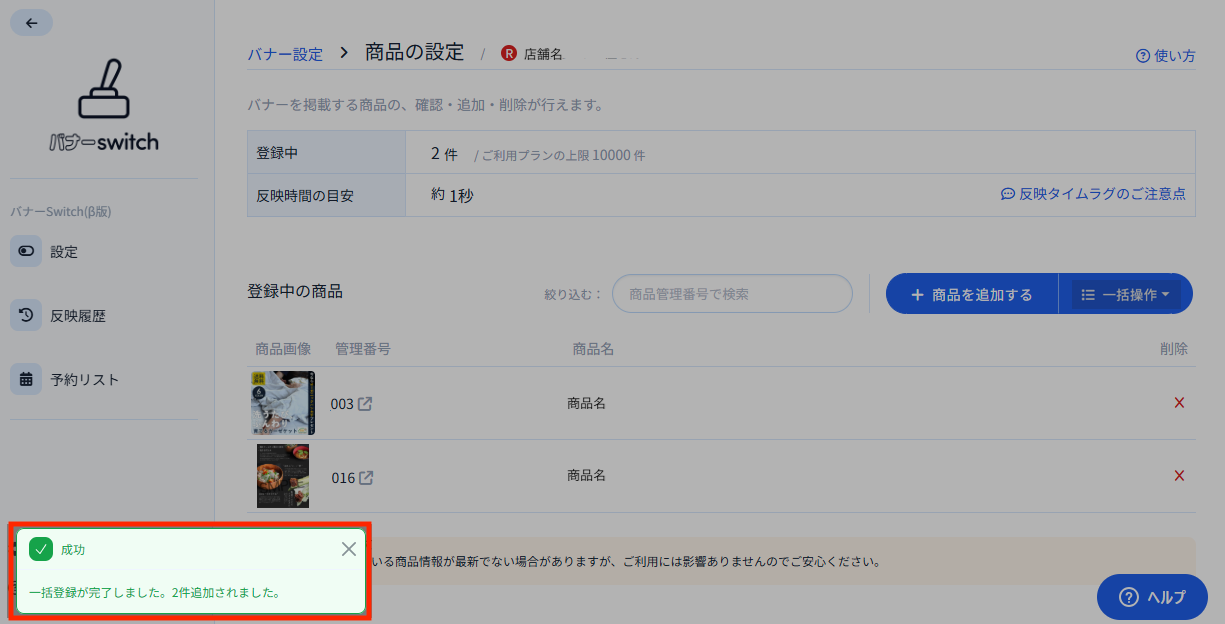1225x624 pixels.
Task: Click management number 003 text
Action: [x=342, y=404]
